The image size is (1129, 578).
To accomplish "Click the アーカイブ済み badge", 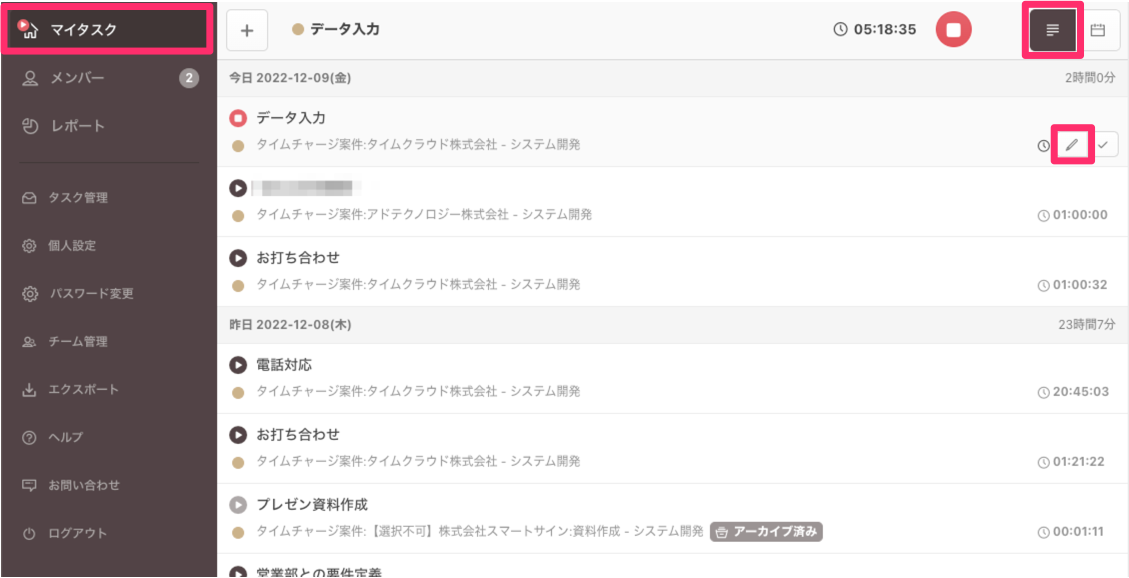I will pos(766,532).
